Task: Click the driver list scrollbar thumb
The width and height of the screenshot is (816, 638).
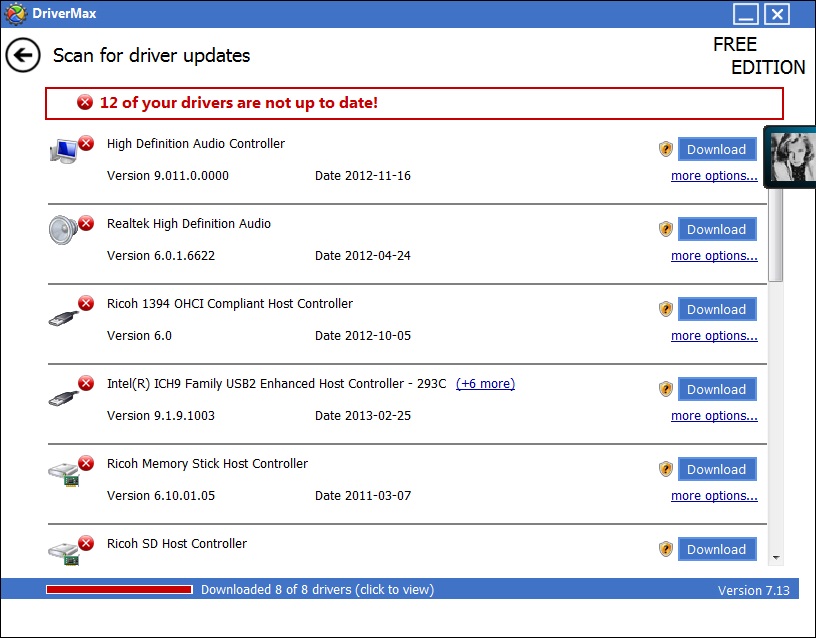Action: pyautogui.click(x=775, y=235)
